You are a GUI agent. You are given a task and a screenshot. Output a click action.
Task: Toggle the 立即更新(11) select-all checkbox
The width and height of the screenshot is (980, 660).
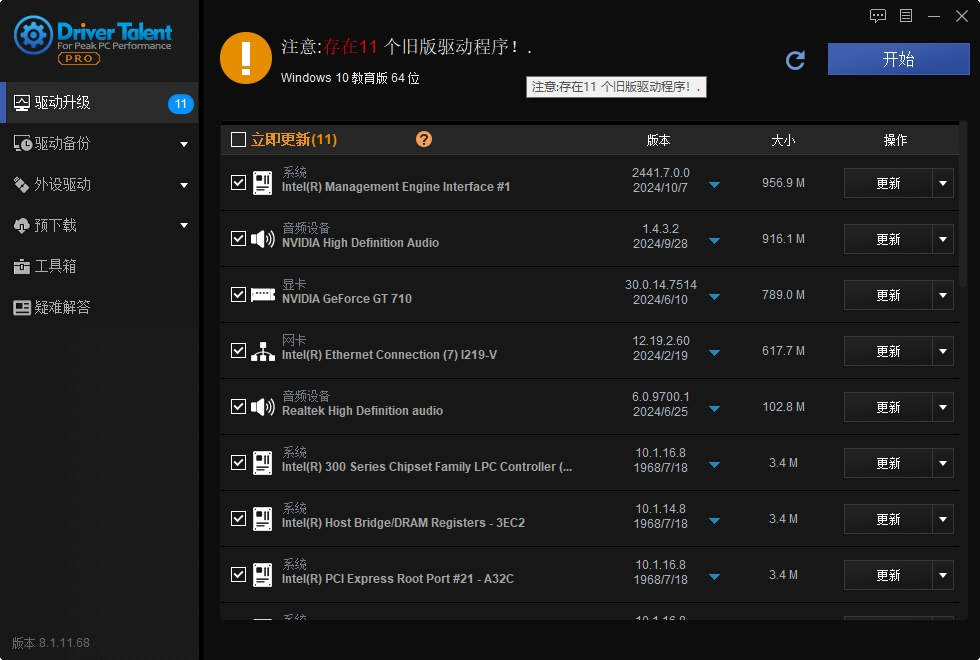point(238,139)
